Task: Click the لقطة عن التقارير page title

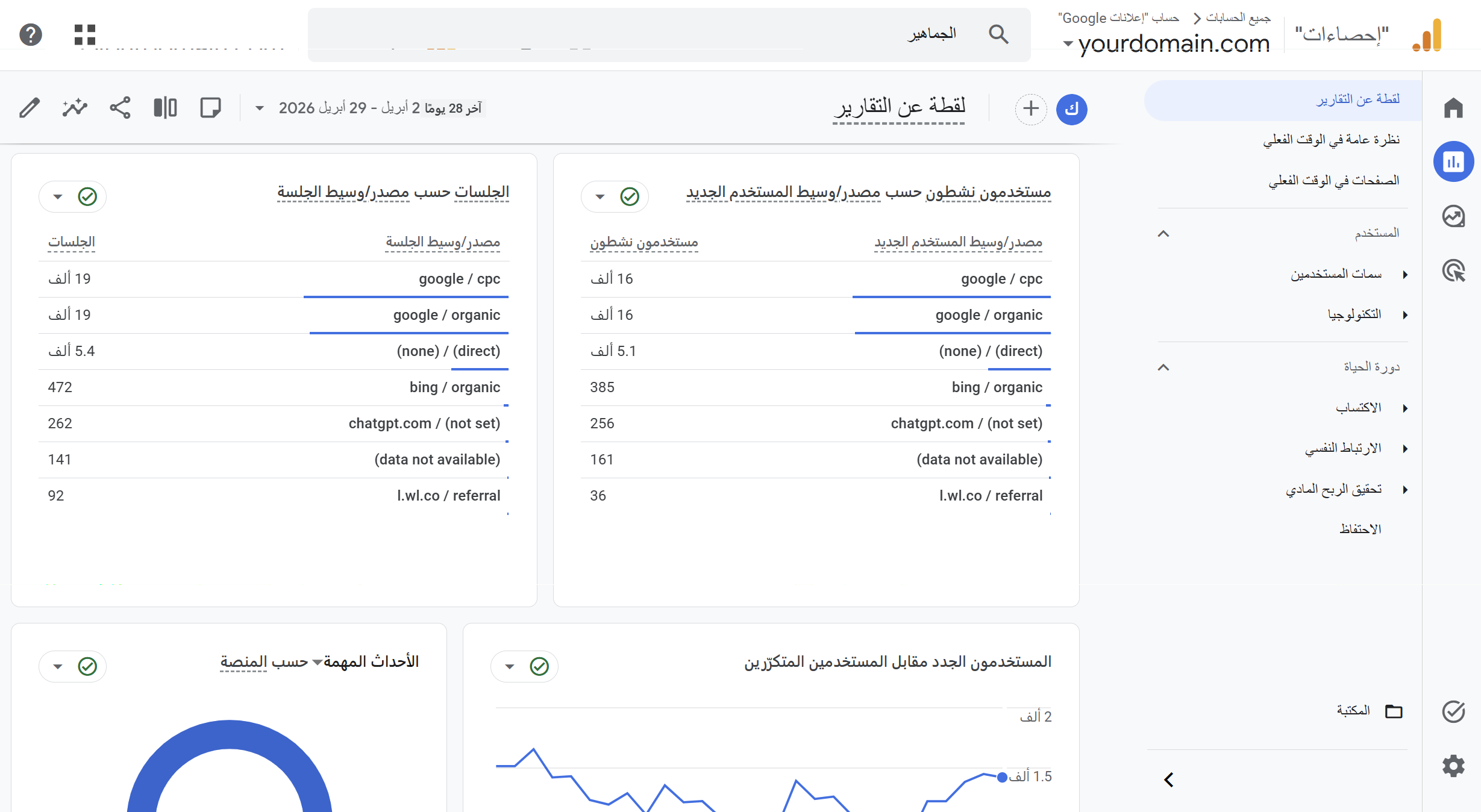Action: pos(899,107)
